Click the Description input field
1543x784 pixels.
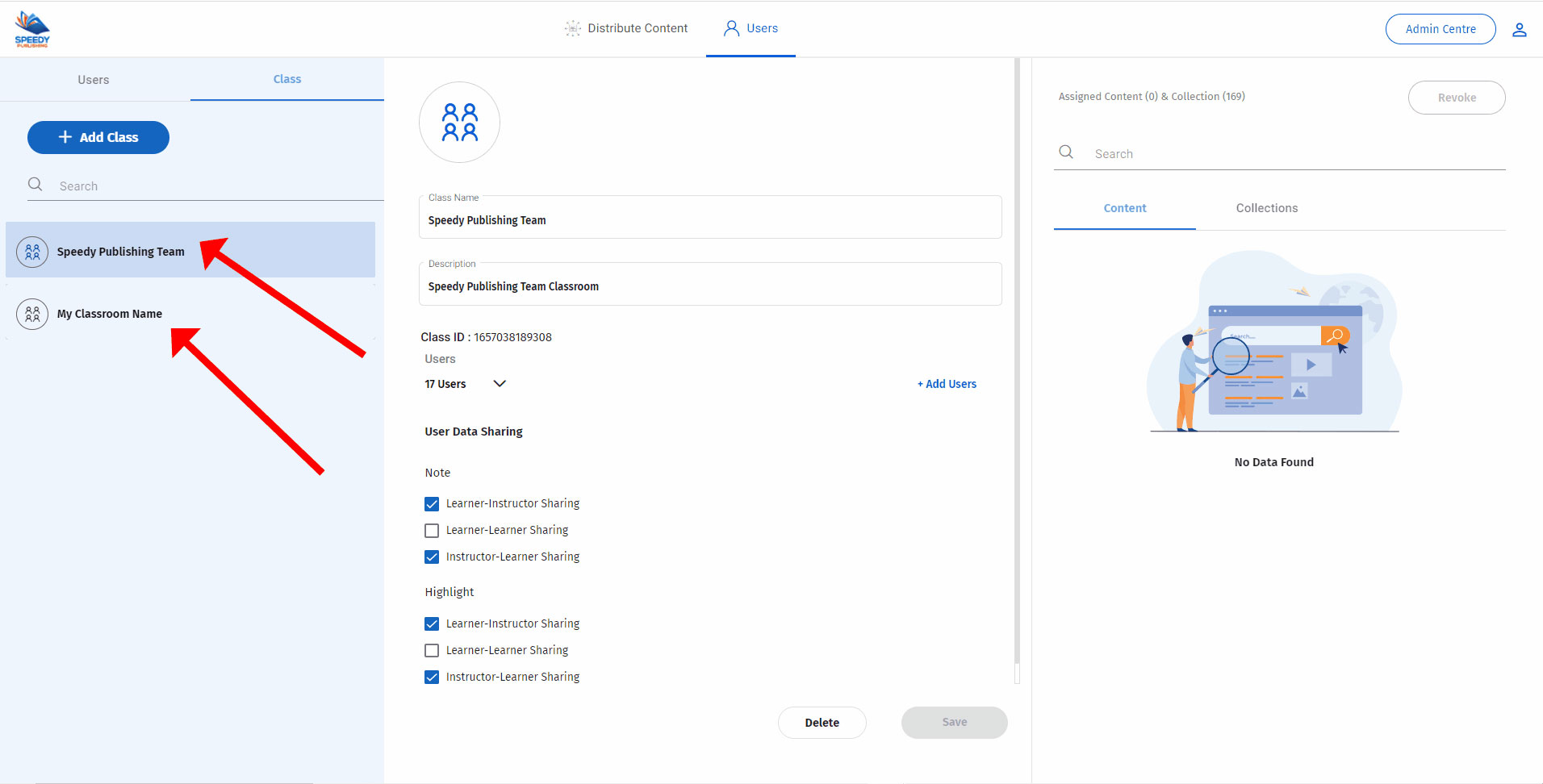710,285
